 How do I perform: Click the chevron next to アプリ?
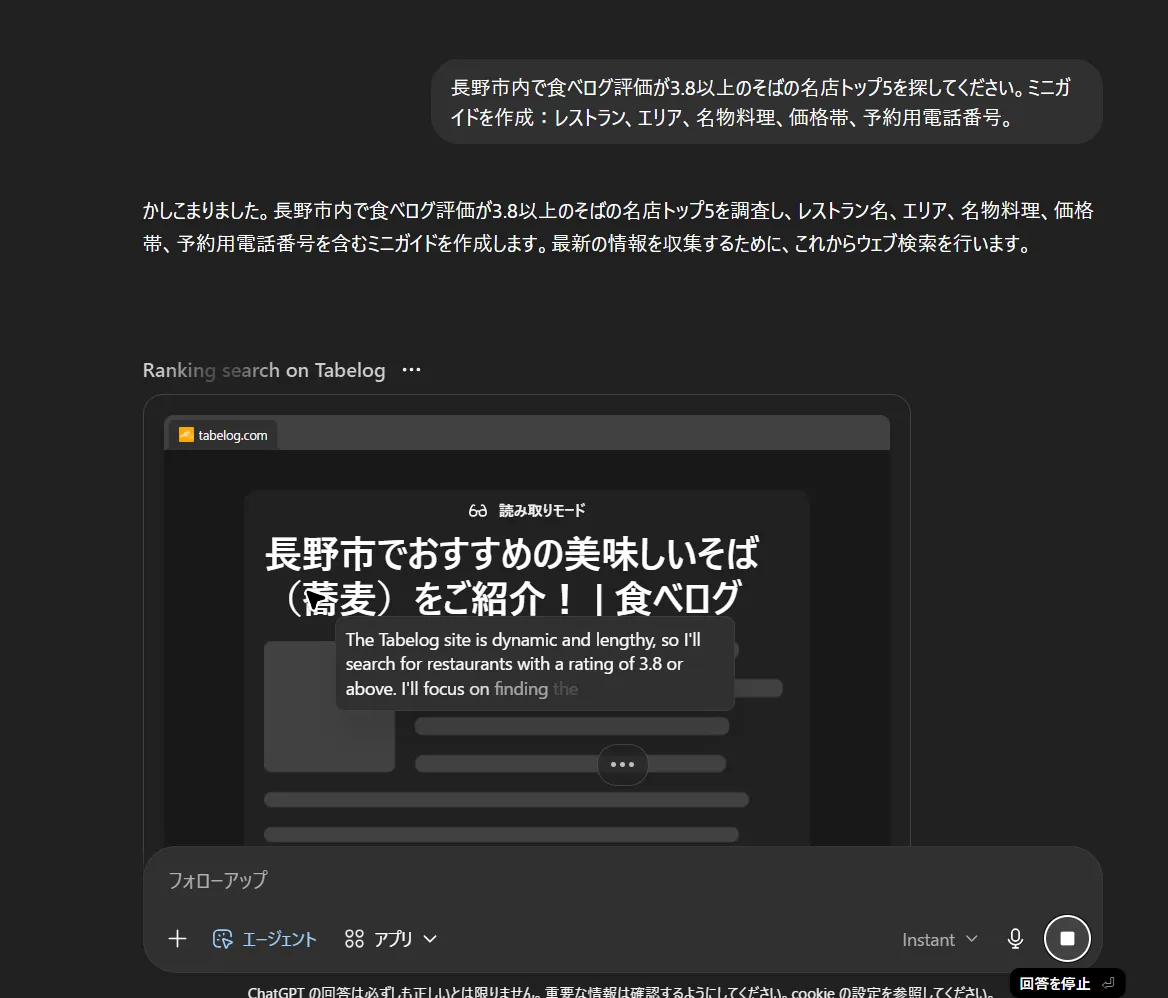coord(430,939)
